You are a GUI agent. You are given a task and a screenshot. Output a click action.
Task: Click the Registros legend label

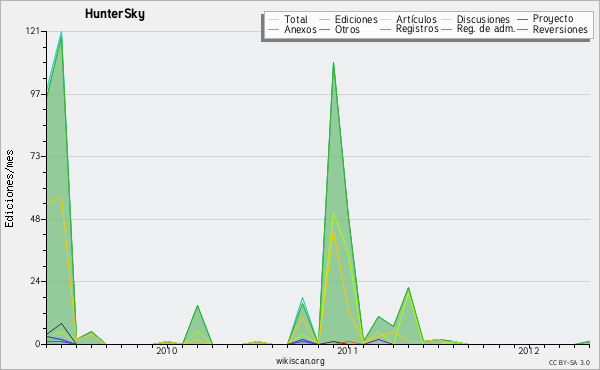417,29
